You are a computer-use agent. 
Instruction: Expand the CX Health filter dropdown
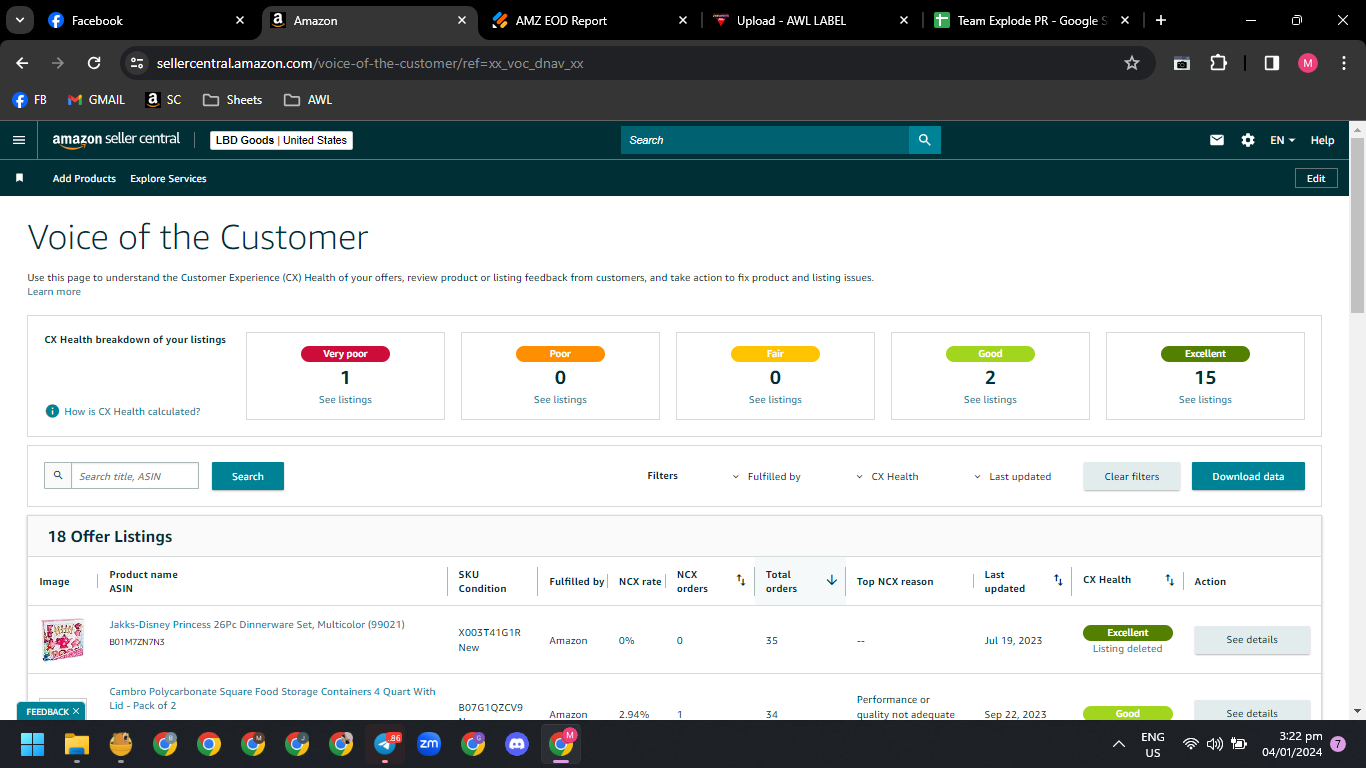pos(887,477)
